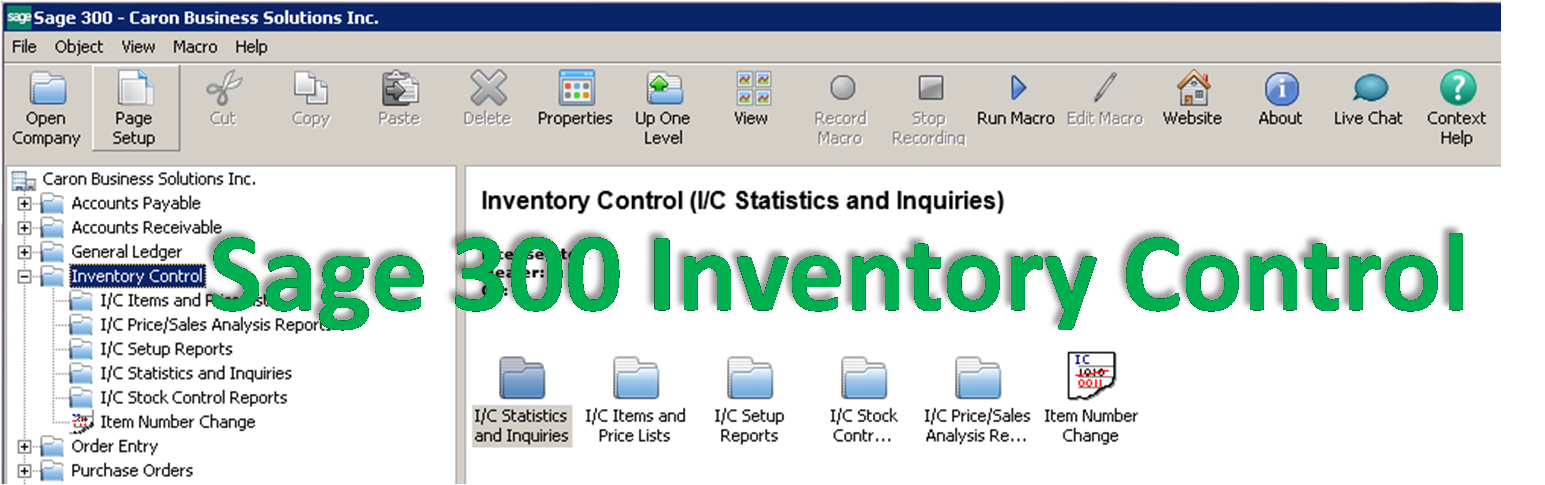Open the File menu
This screenshot has height=485, width=1545.
tap(24, 46)
